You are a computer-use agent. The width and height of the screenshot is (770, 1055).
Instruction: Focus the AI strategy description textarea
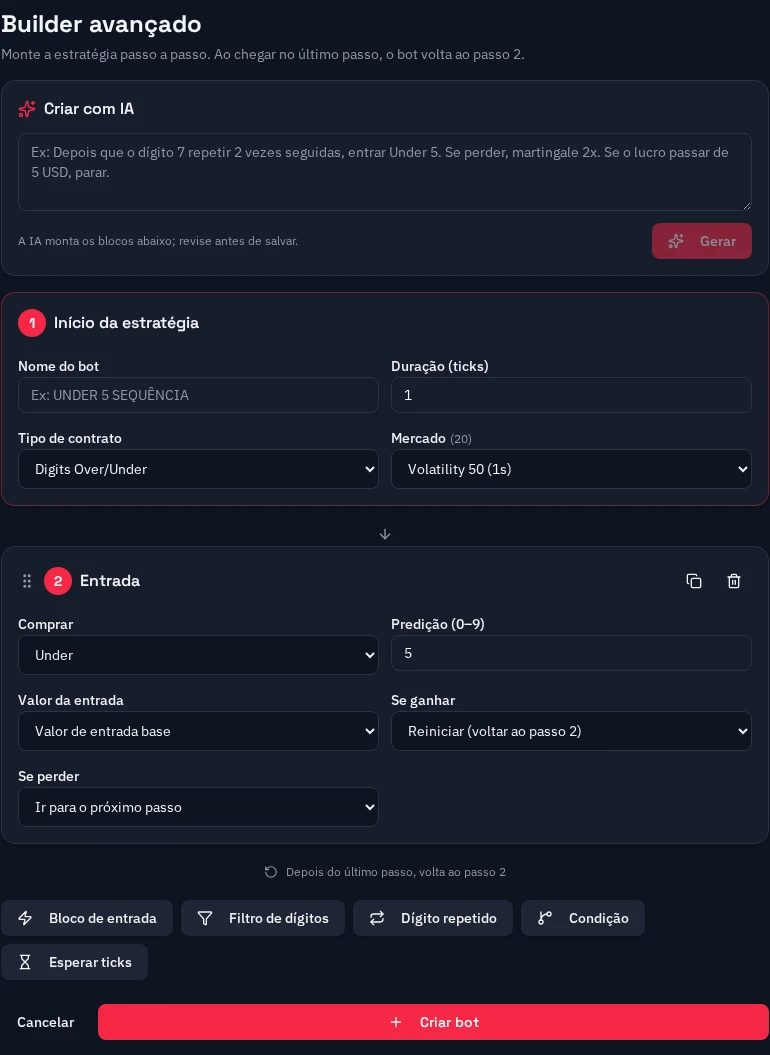(x=384, y=172)
